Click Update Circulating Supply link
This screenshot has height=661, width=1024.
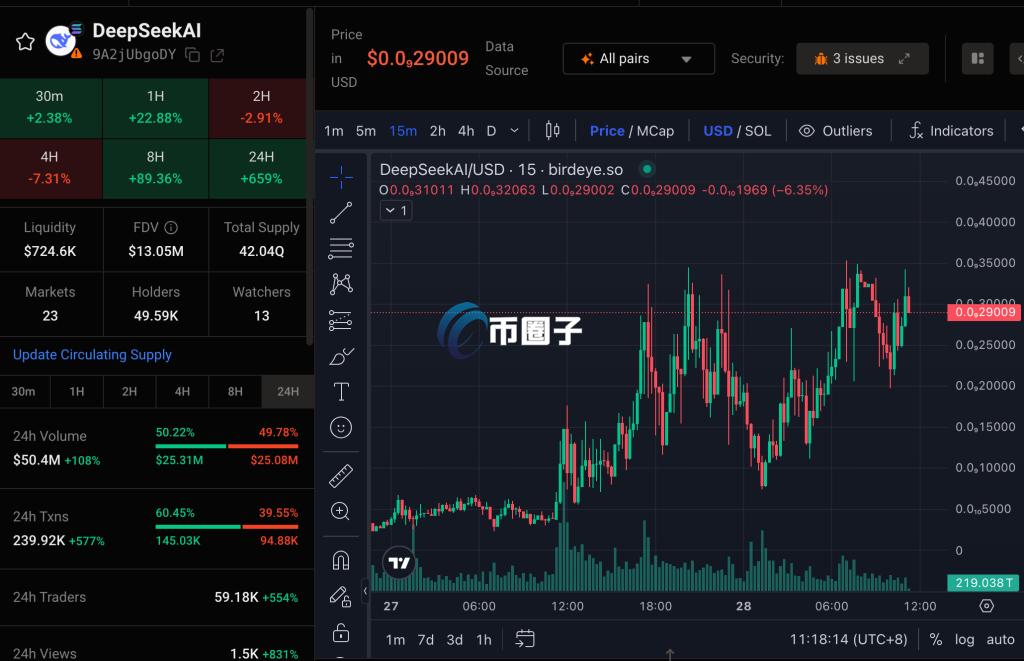pyautogui.click(x=92, y=355)
